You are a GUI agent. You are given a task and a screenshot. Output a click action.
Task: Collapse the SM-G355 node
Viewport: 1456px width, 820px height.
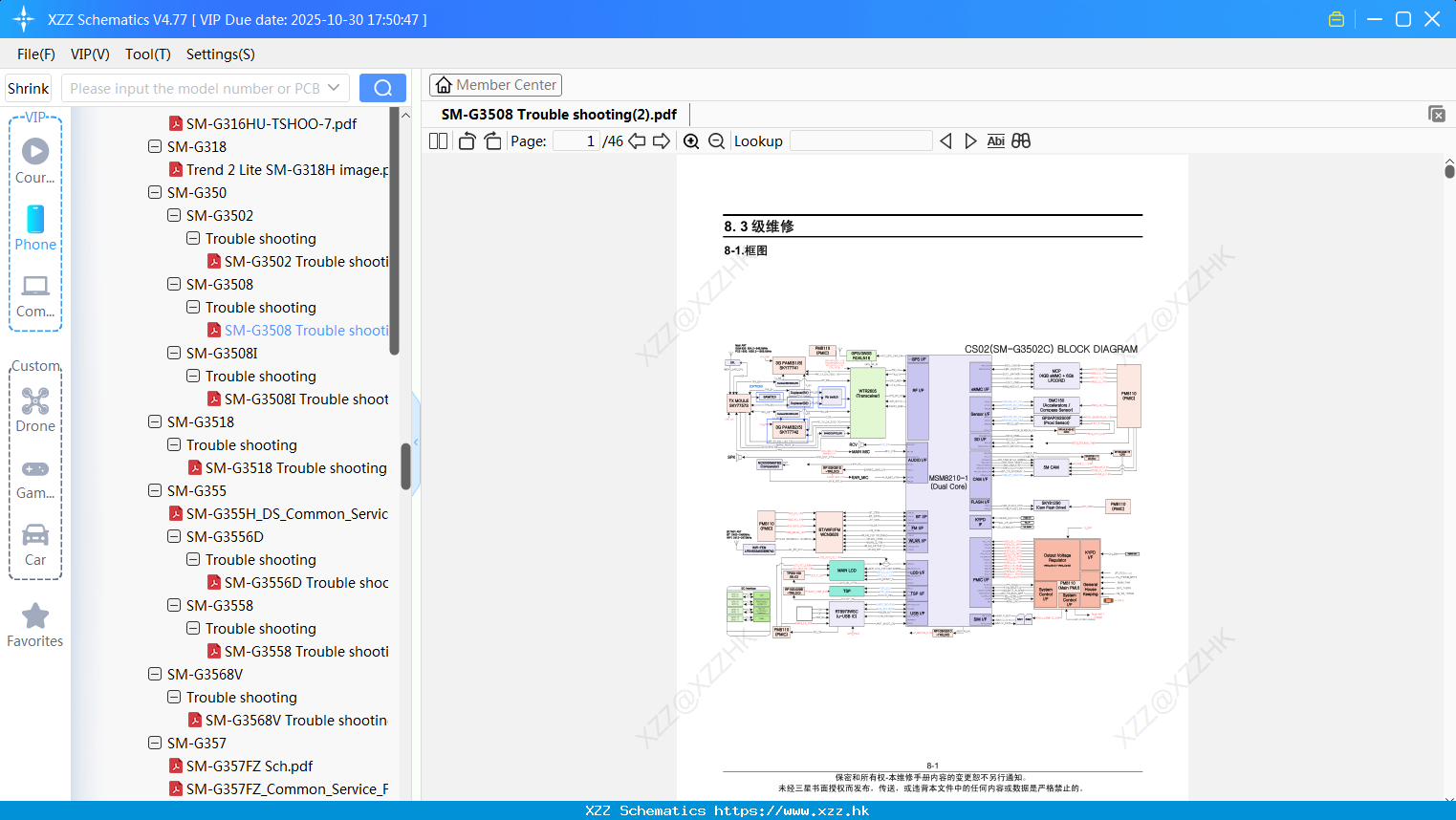point(155,490)
